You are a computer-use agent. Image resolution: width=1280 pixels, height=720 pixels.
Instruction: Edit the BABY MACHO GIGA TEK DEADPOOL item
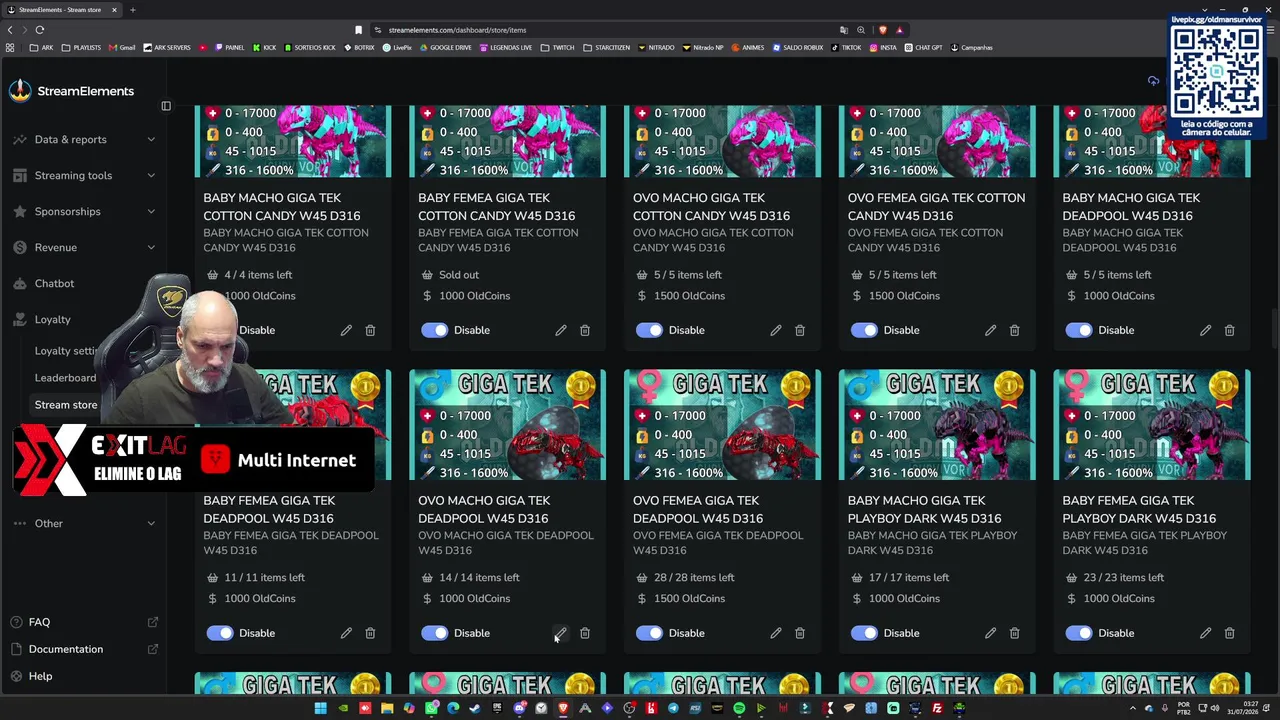click(x=1206, y=330)
